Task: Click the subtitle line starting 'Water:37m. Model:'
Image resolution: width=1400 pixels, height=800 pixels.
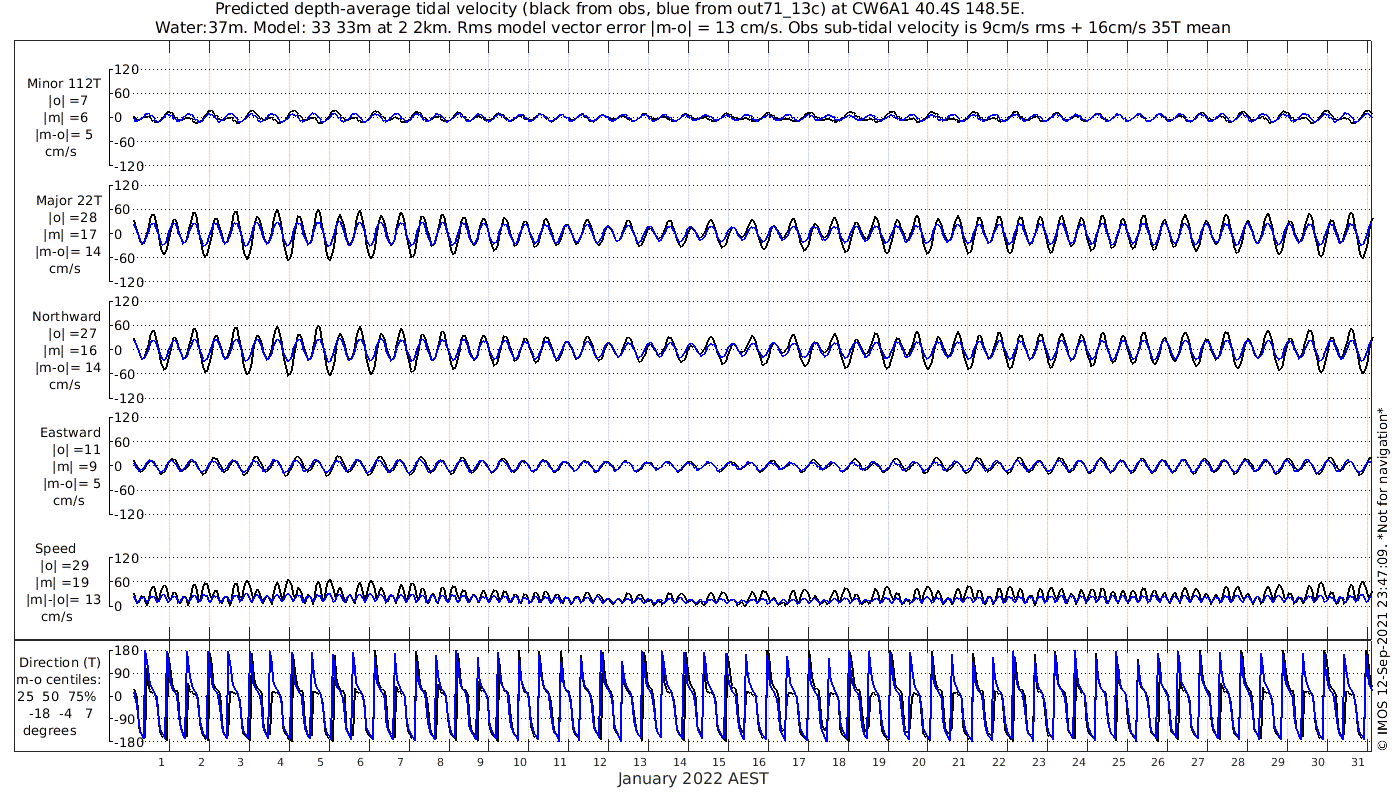Action: [x=693, y=27]
